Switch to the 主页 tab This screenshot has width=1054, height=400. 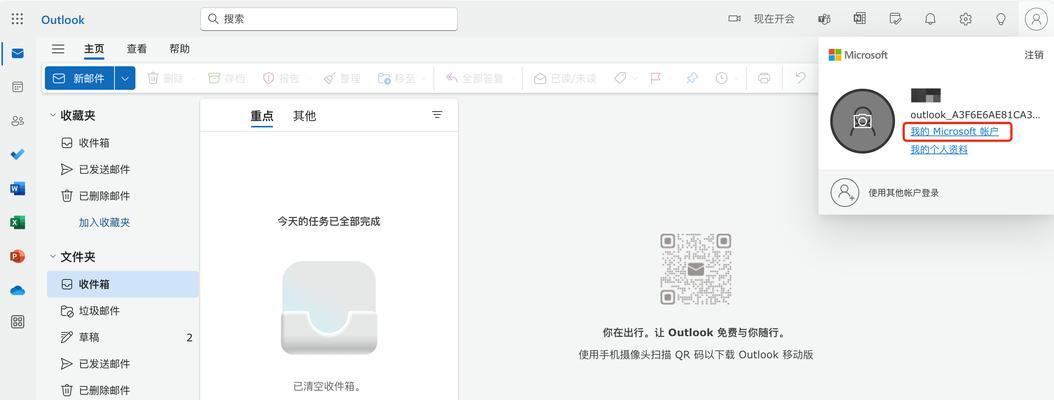[x=94, y=49]
